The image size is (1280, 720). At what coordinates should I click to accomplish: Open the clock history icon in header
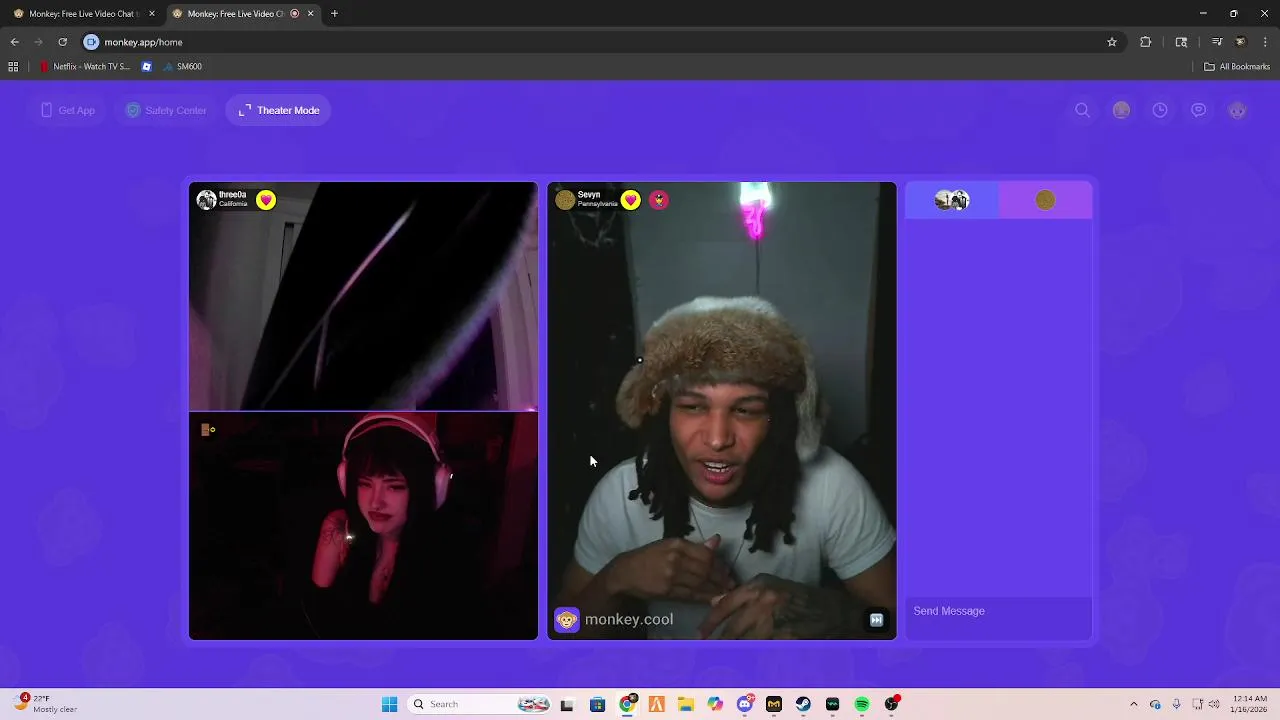[1160, 110]
